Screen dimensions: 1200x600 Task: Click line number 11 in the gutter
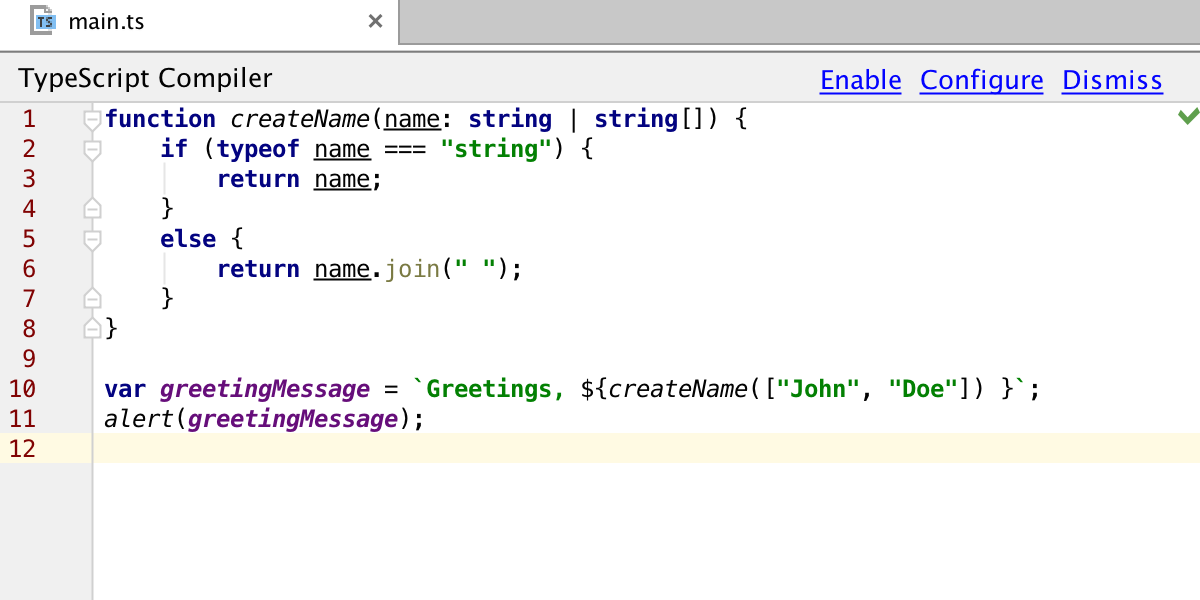(21, 419)
